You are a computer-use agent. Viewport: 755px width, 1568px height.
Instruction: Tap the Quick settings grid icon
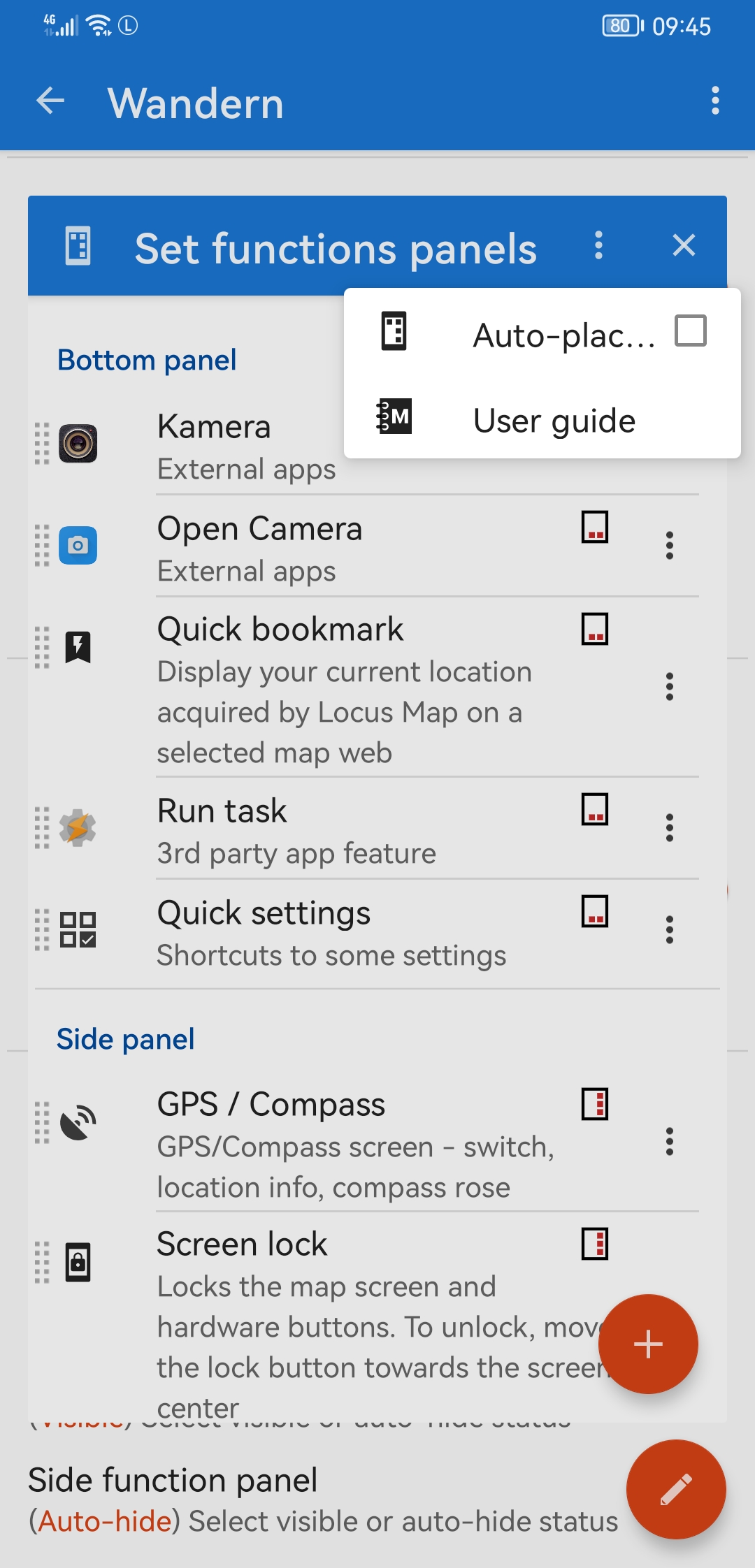click(x=78, y=929)
